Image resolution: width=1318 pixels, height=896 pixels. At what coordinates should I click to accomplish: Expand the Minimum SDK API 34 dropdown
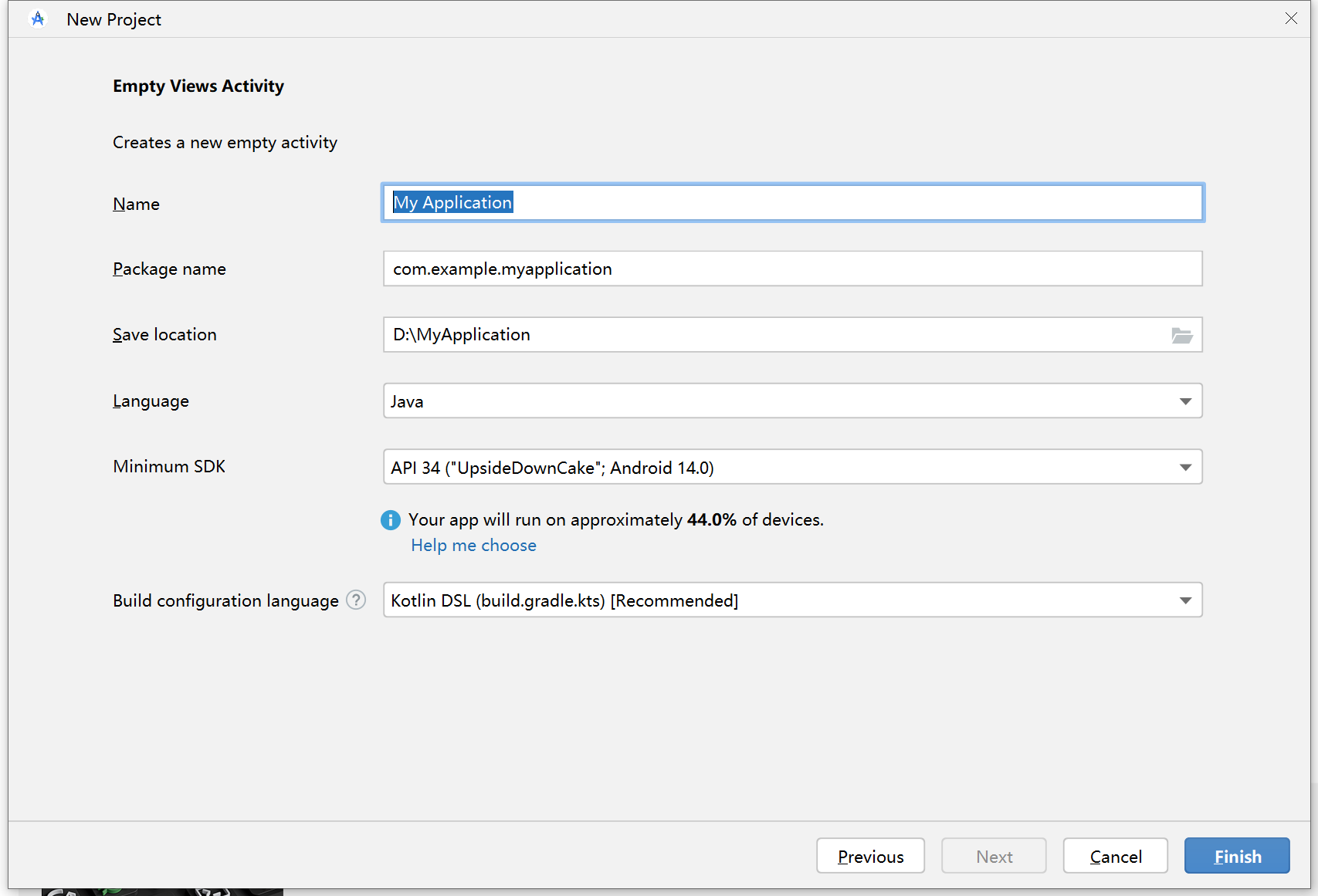point(793,467)
